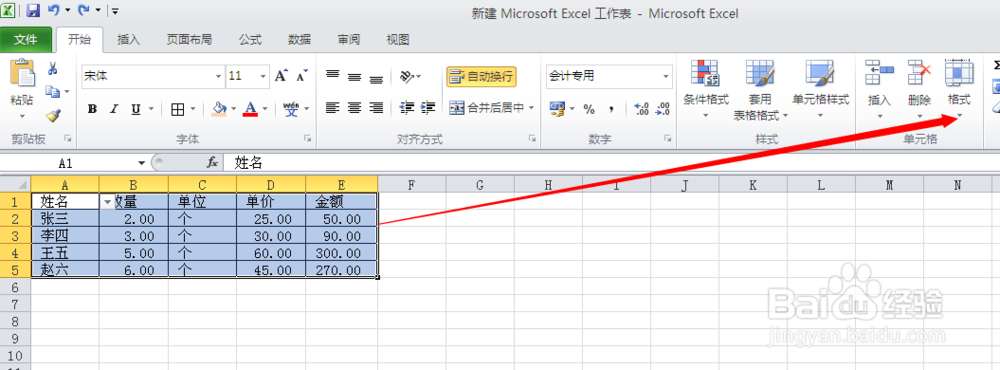Increase decimal places
Image resolution: width=1000 pixels, height=370 pixels.
[x=642, y=109]
